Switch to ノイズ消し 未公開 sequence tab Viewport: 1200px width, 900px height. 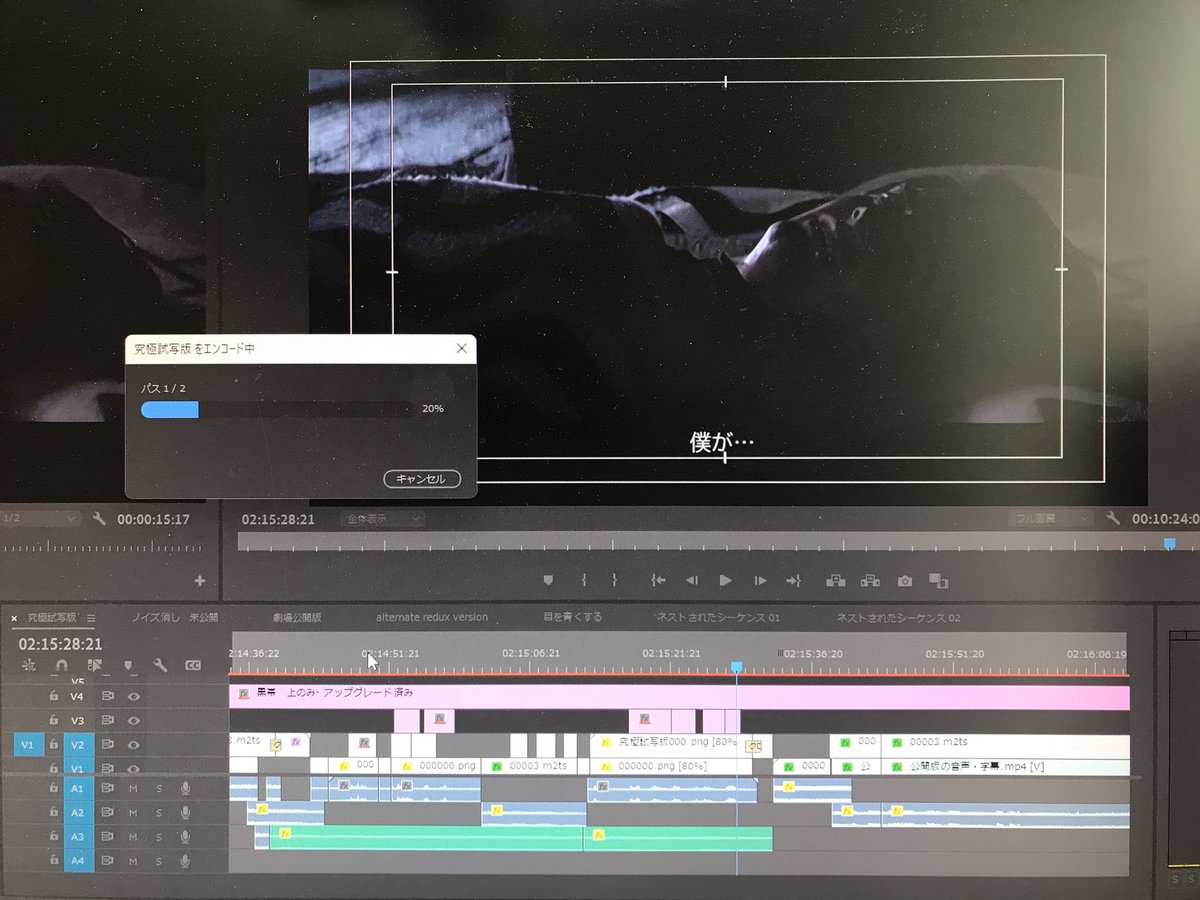175,617
